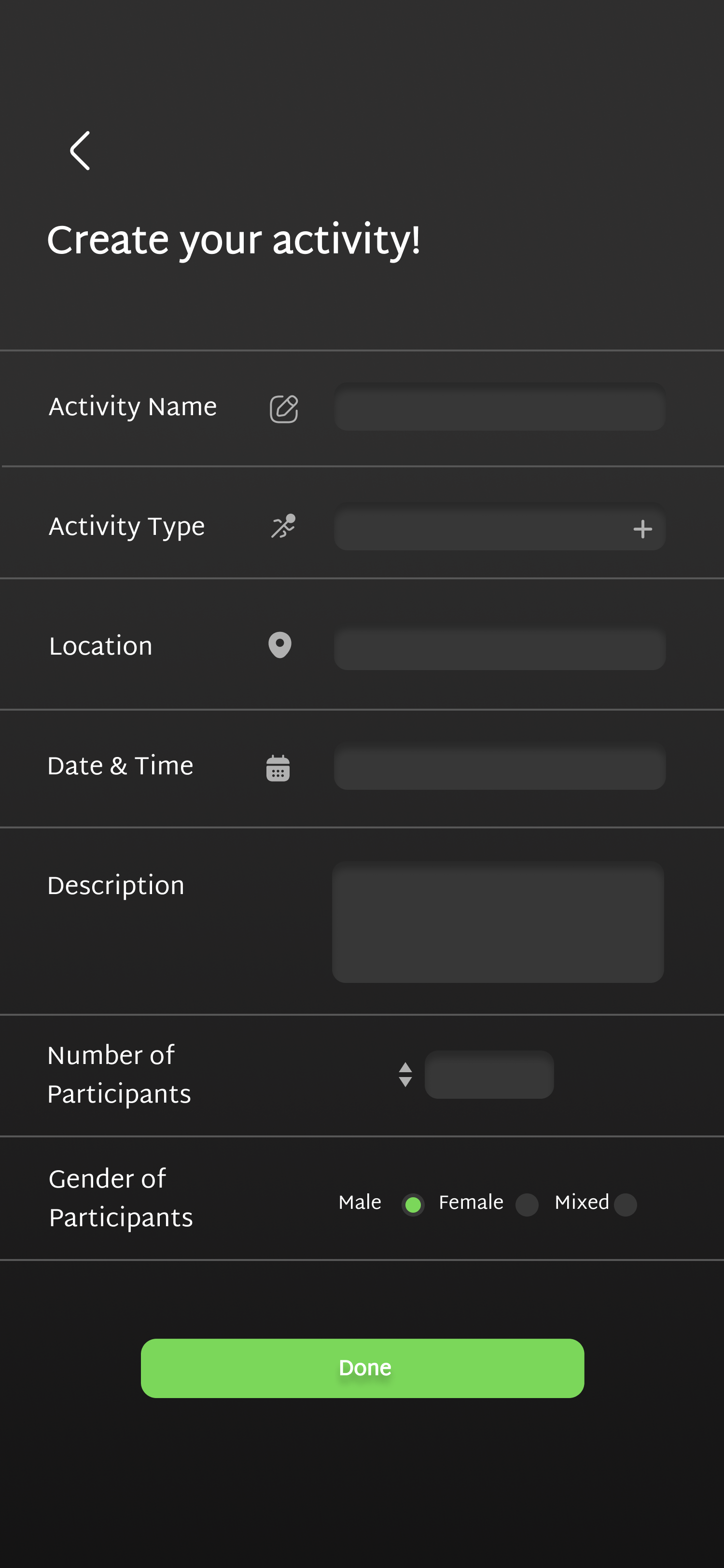This screenshot has width=724, height=1568.
Task: Select the Male gender radio button
Action: (x=414, y=1204)
